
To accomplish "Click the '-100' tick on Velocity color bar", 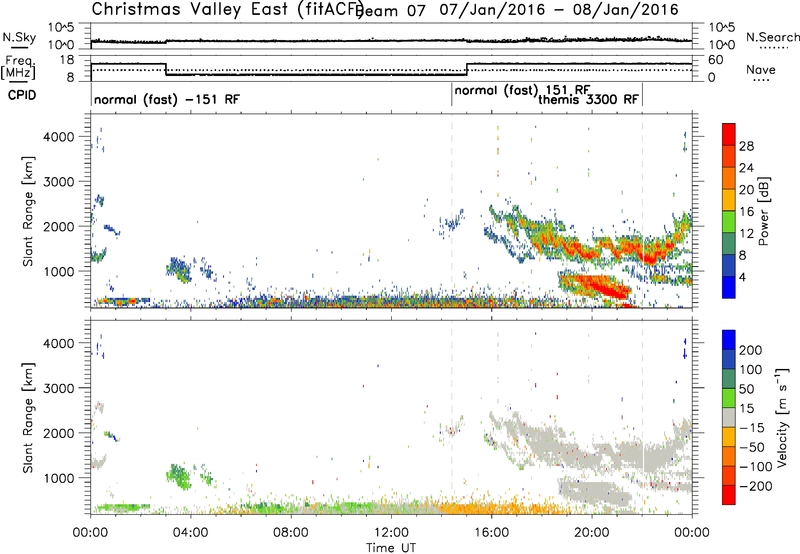I will coord(756,467).
